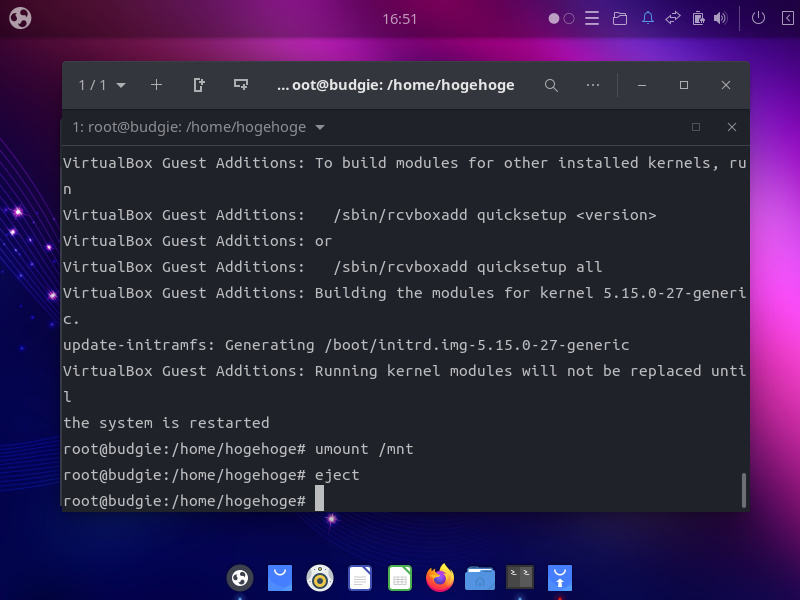The image size is (800, 600).
Task: Open the battery status indicator
Action: (x=698, y=18)
